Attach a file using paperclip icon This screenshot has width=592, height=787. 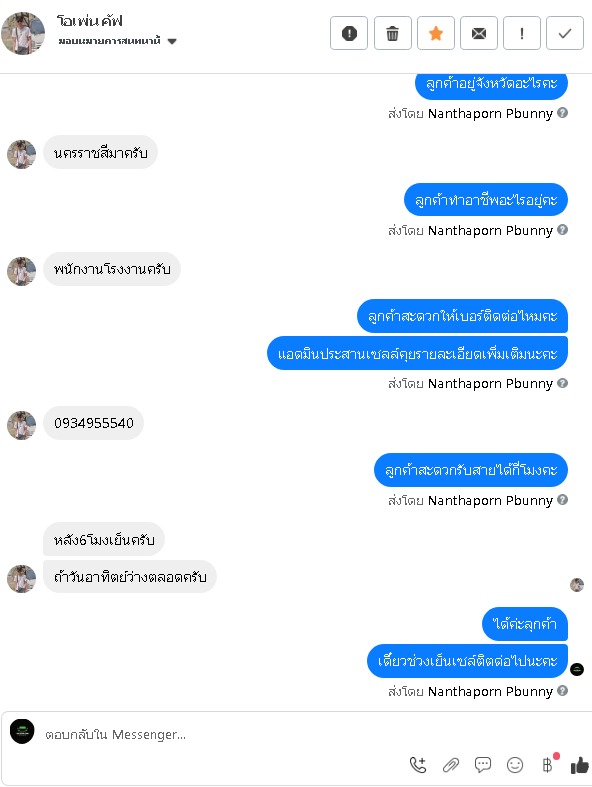point(450,765)
